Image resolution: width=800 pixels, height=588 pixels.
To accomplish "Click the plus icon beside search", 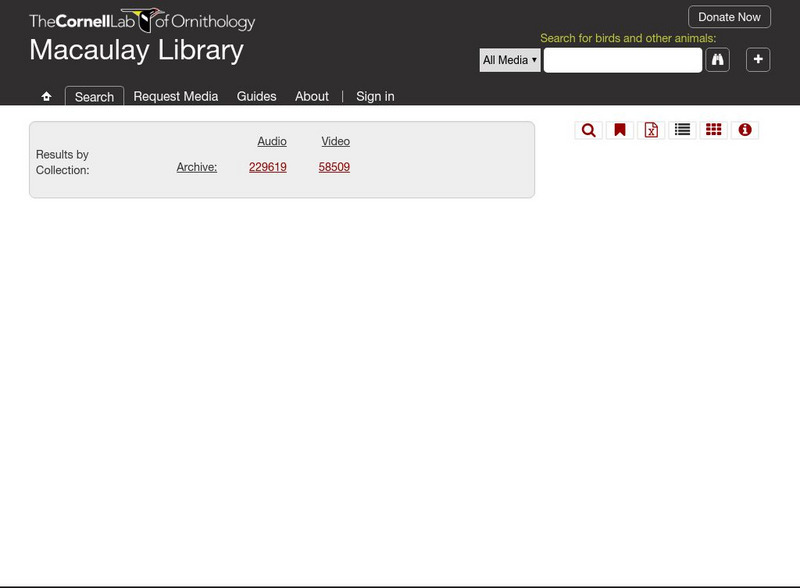I will point(758,60).
